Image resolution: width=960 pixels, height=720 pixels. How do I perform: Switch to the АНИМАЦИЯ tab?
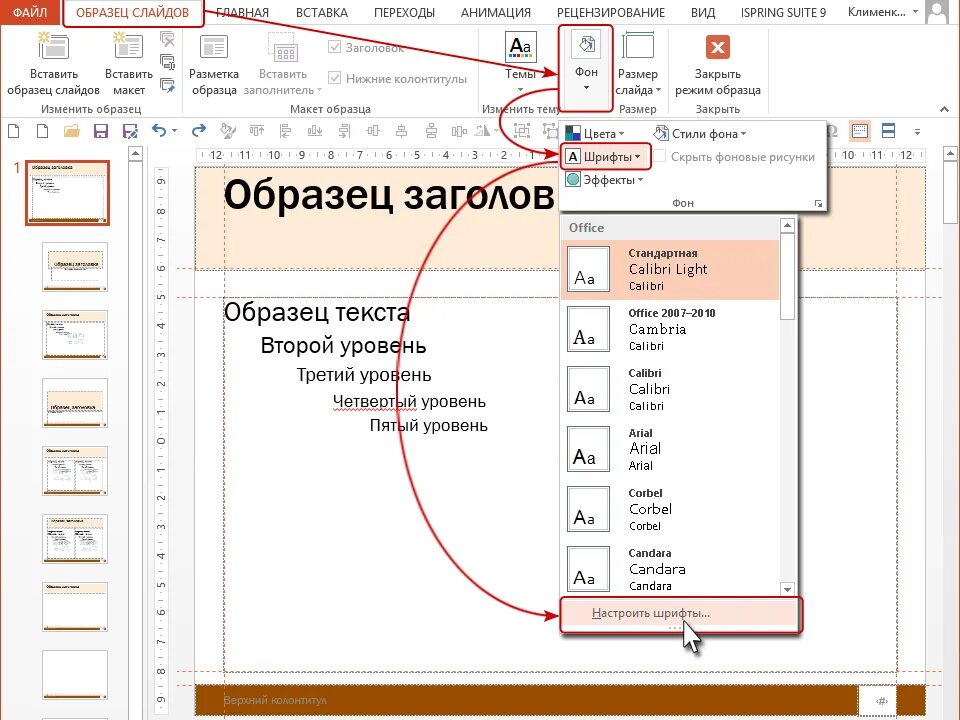495,12
